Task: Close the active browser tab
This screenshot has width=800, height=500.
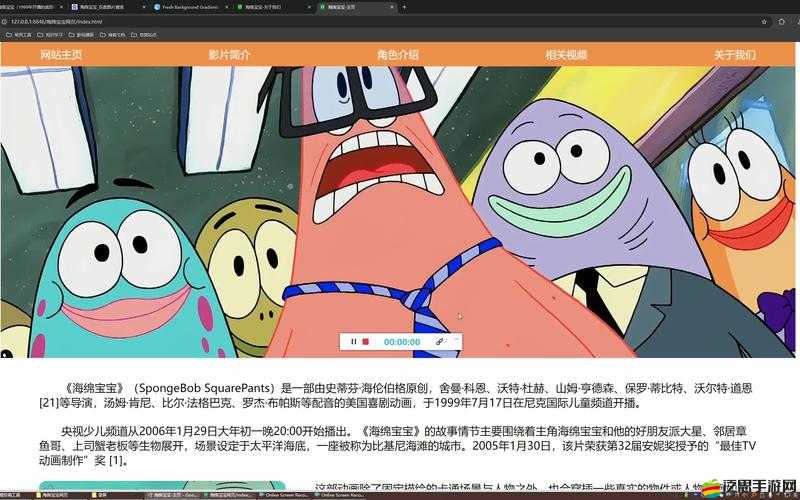Action: pos(392,7)
